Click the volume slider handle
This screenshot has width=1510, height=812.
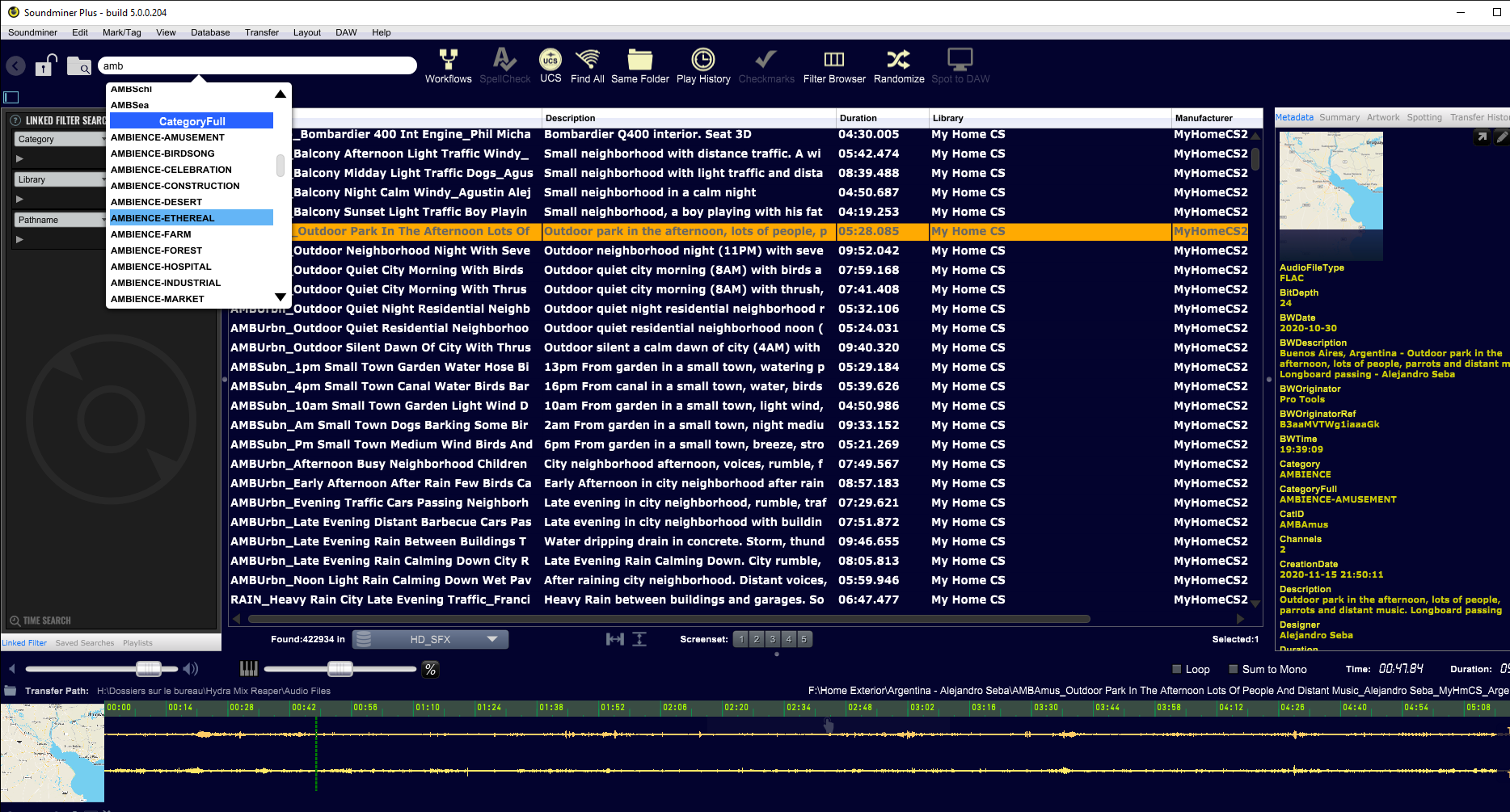(148, 668)
